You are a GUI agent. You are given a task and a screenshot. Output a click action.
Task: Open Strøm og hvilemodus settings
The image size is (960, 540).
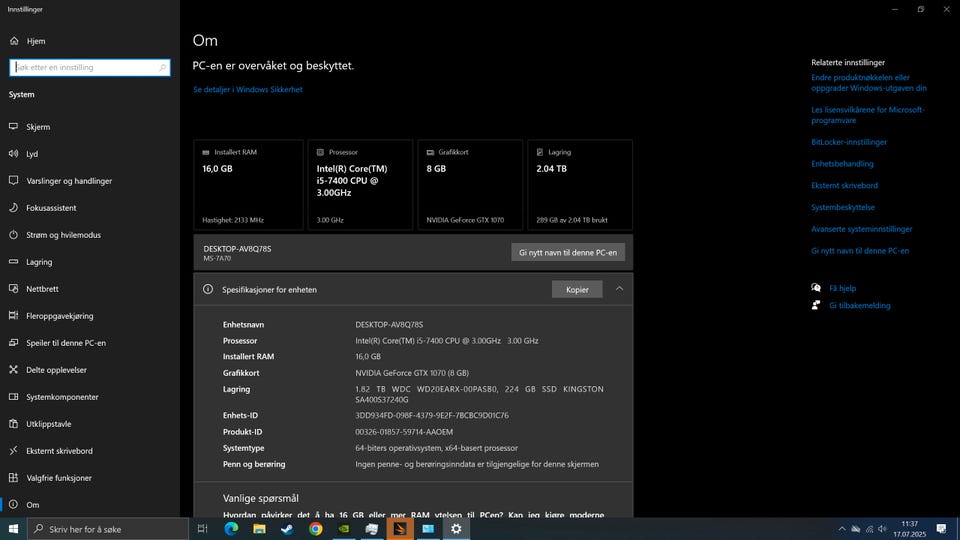coord(63,235)
